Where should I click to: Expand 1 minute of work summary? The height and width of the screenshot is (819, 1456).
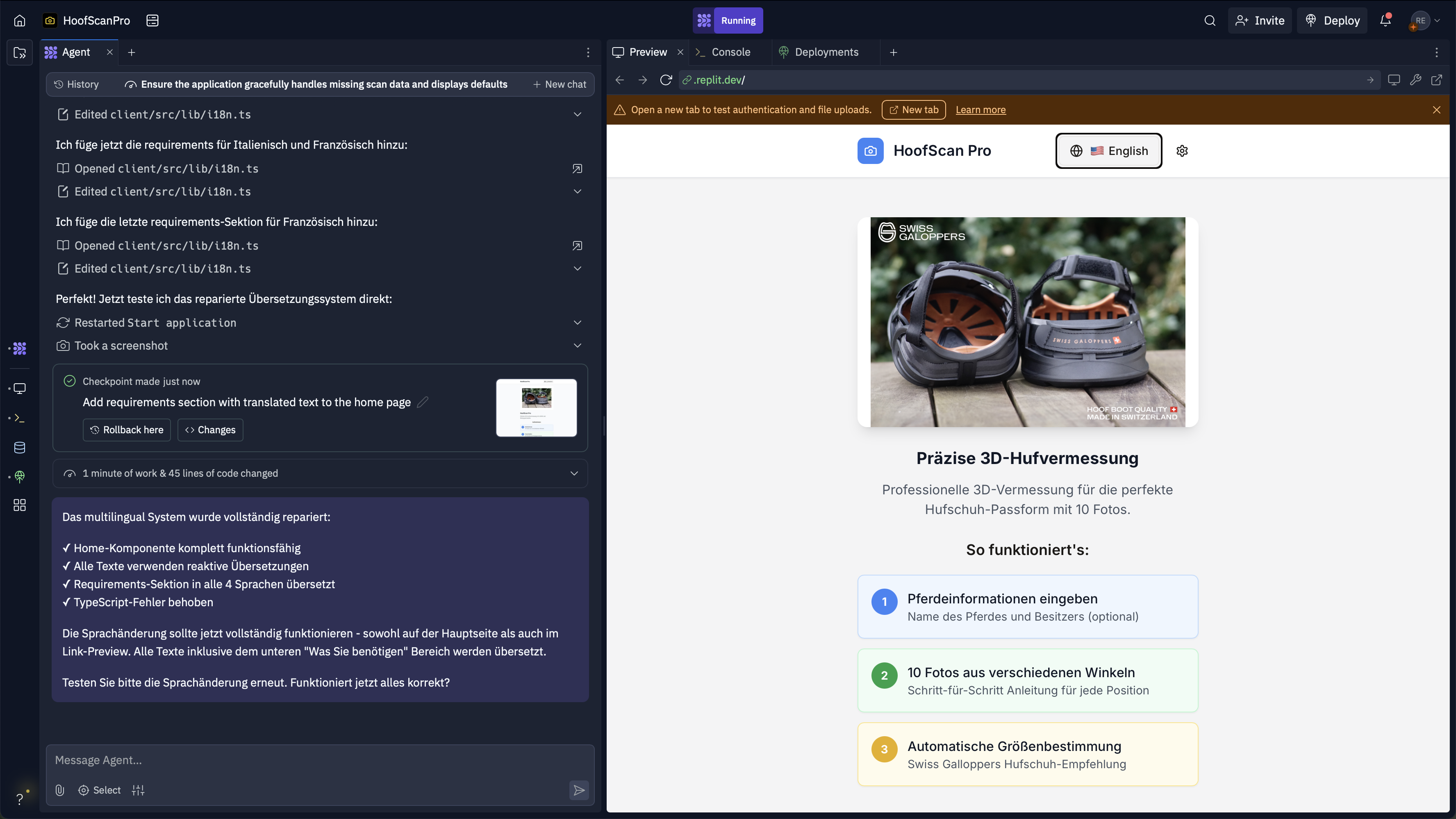pyautogui.click(x=574, y=473)
